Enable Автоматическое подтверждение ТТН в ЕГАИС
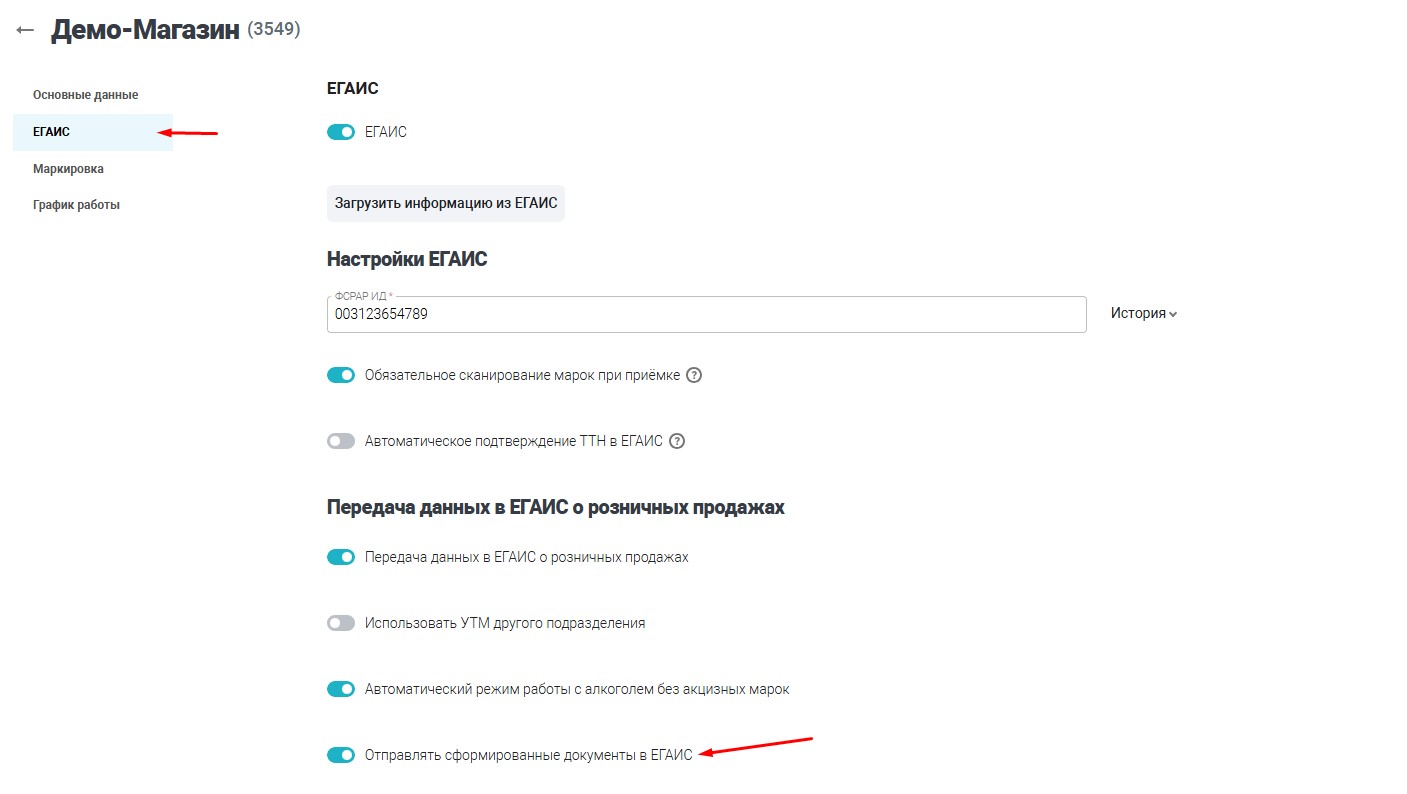1407x794 pixels. click(x=340, y=441)
